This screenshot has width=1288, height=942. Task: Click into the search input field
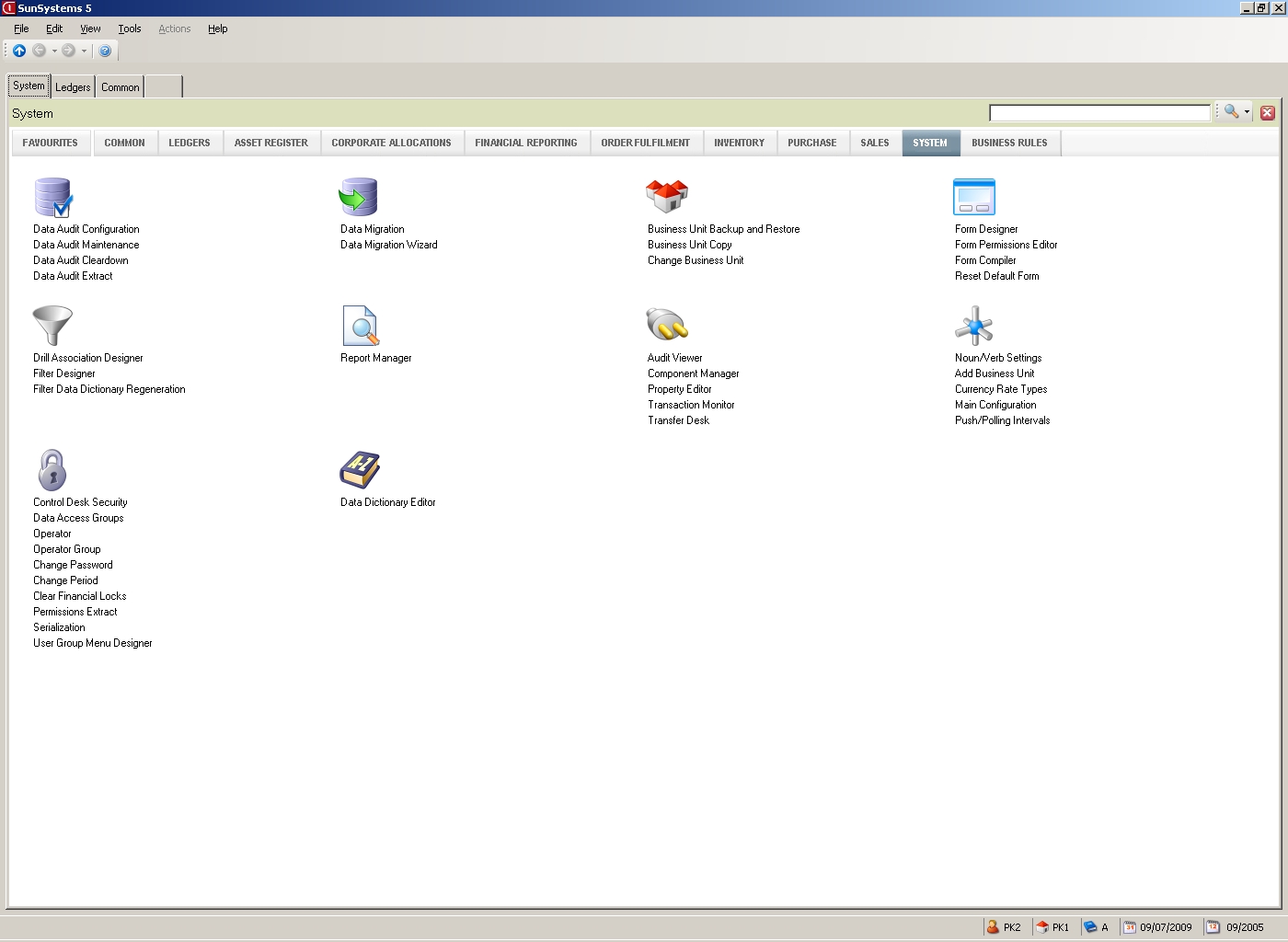coord(1099,112)
